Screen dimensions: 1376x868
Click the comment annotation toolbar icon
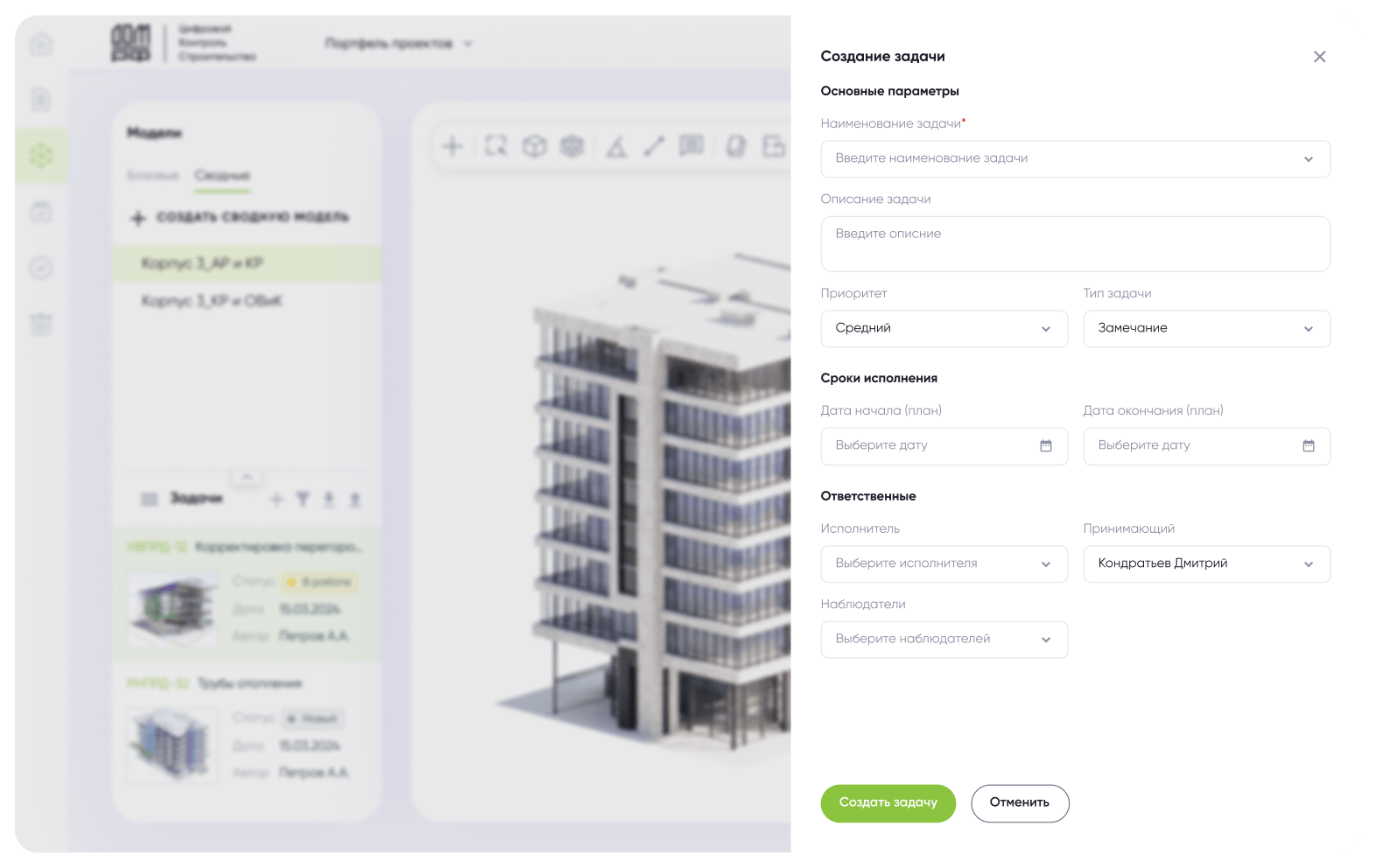(692, 146)
